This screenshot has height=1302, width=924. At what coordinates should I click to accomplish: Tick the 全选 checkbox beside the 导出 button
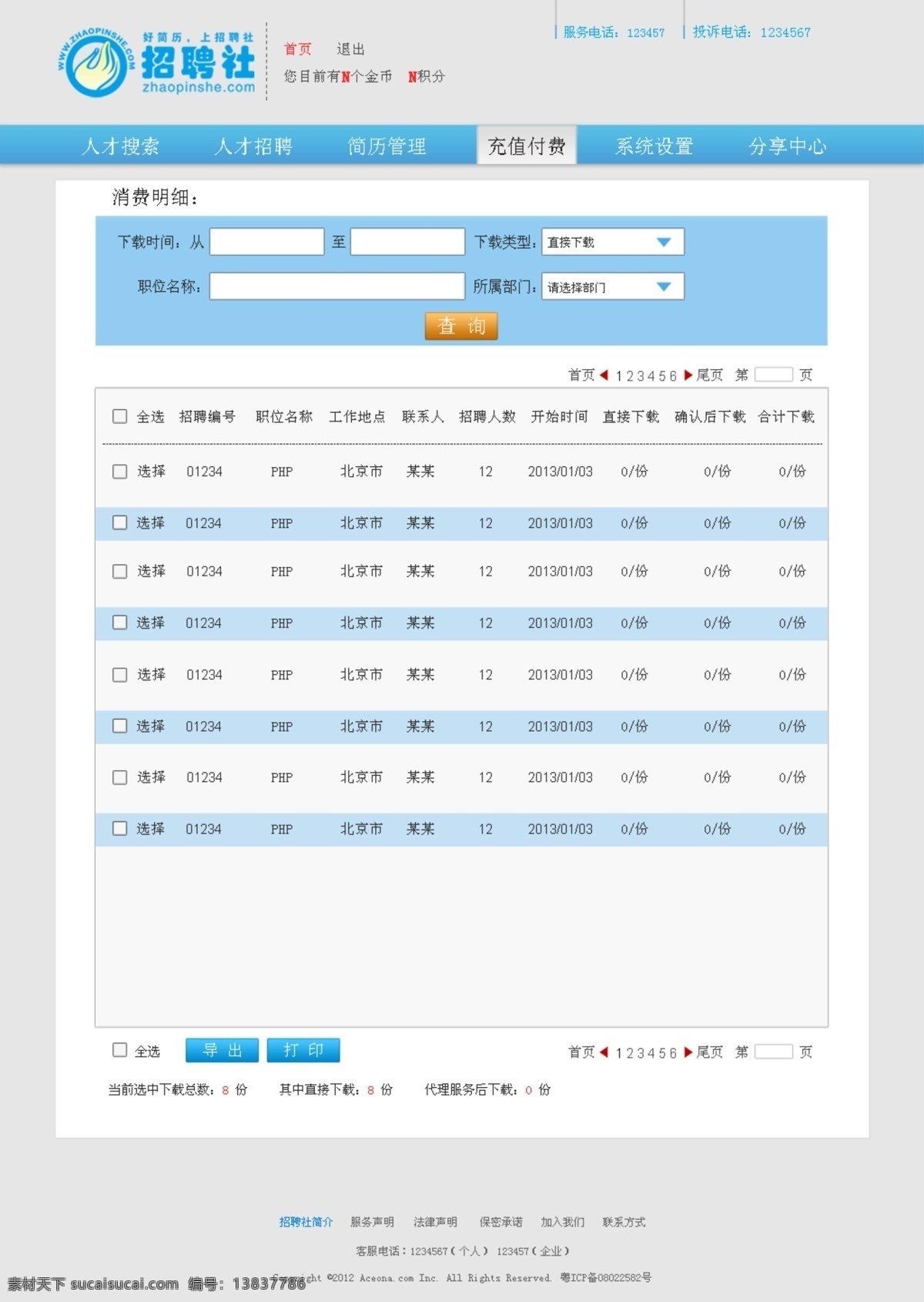(x=119, y=1049)
